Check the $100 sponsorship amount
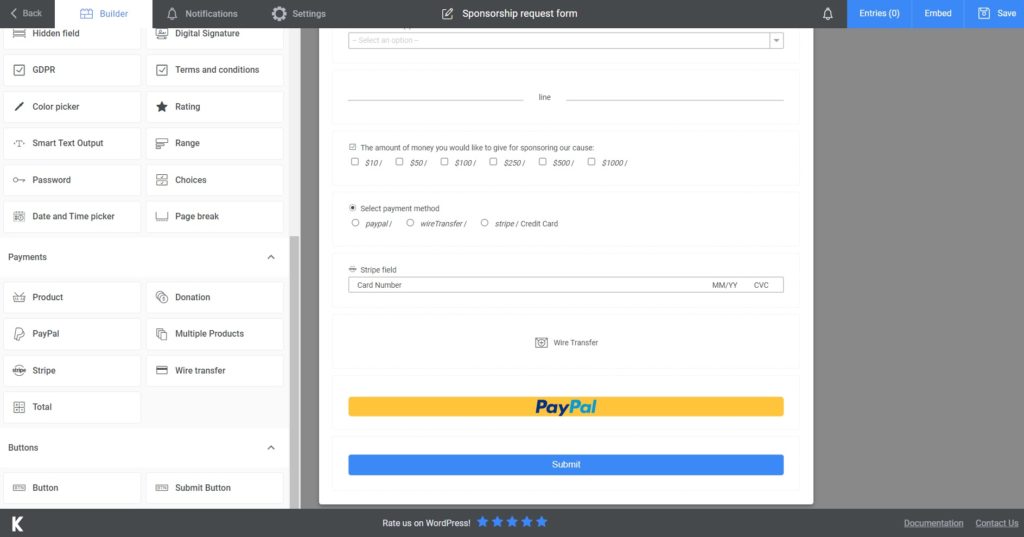The width and height of the screenshot is (1024, 537). (444, 161)
